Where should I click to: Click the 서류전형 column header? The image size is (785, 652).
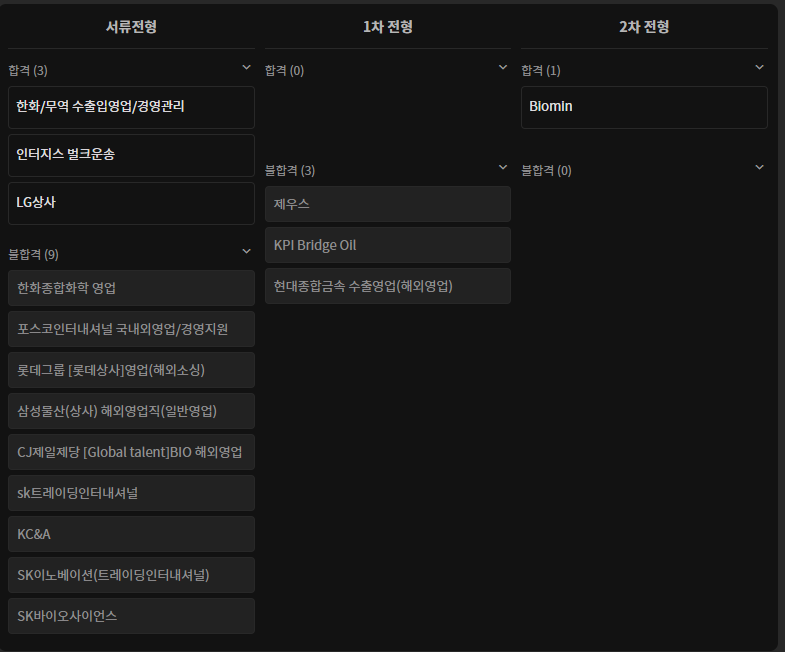click(x=131, y=27)
